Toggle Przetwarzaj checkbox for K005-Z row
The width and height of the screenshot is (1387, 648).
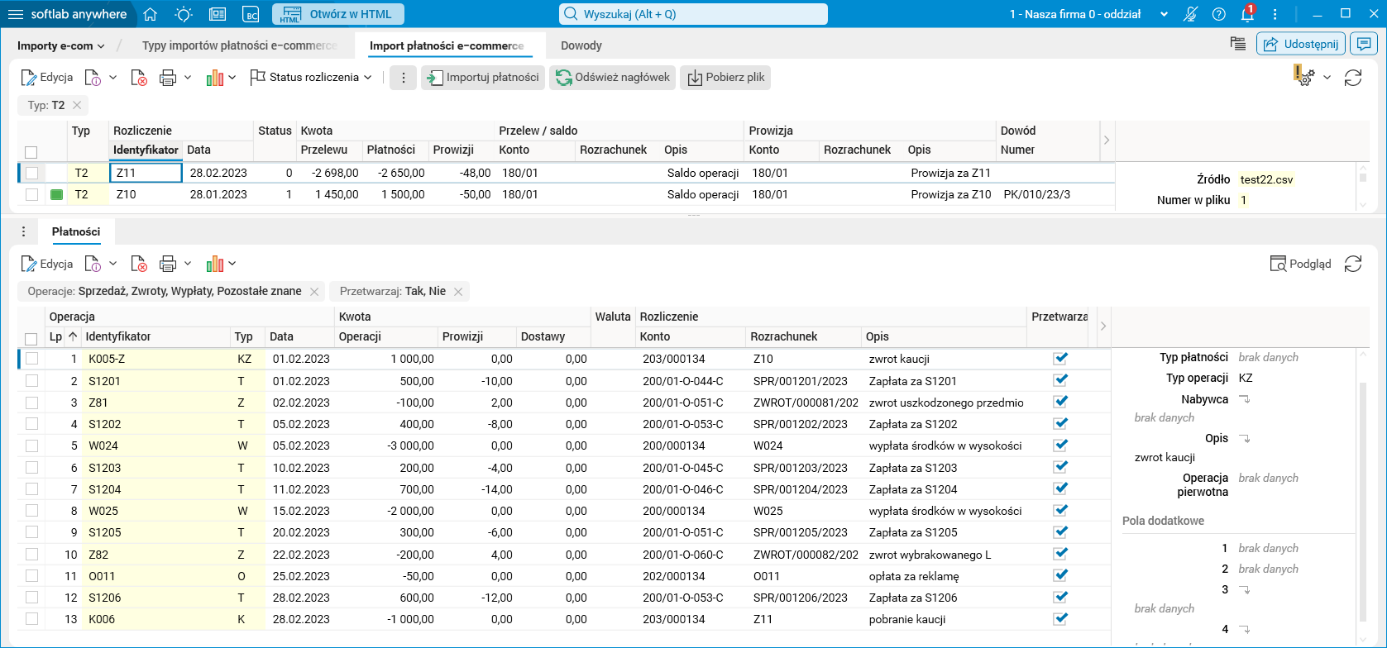tap(1061, 358)
